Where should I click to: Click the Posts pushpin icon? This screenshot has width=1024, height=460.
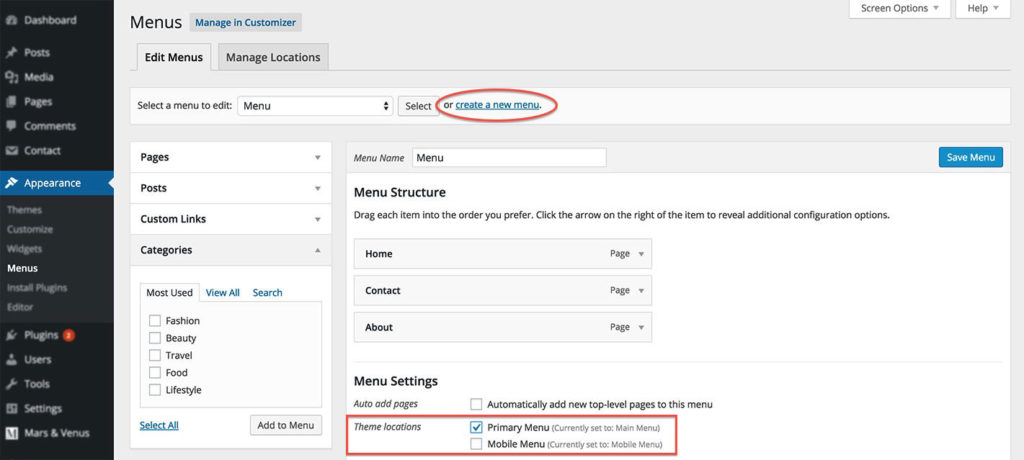[x=11, y=52]
